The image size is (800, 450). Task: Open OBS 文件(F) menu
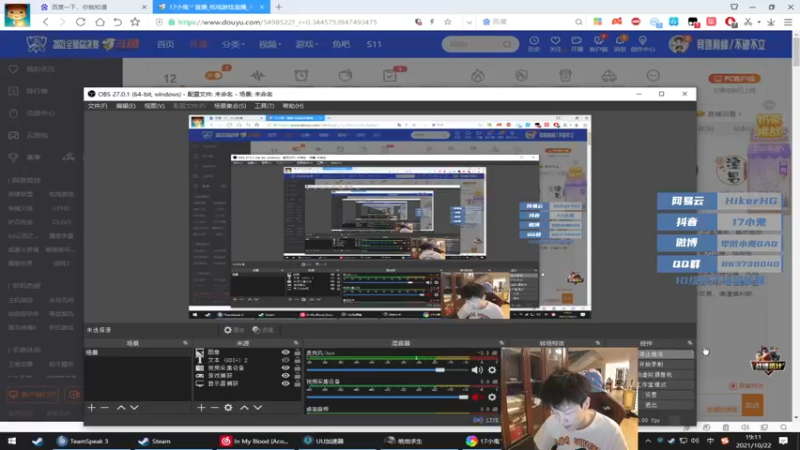tap(97, 106)
